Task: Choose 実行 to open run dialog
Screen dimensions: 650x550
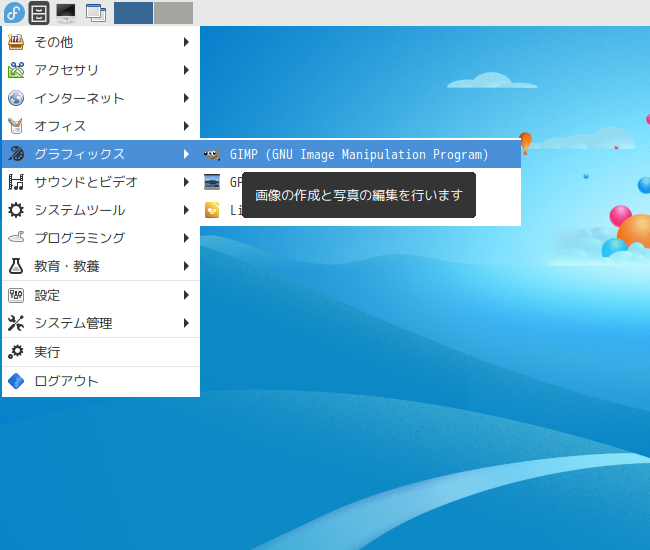Action: tap(101, 352)
